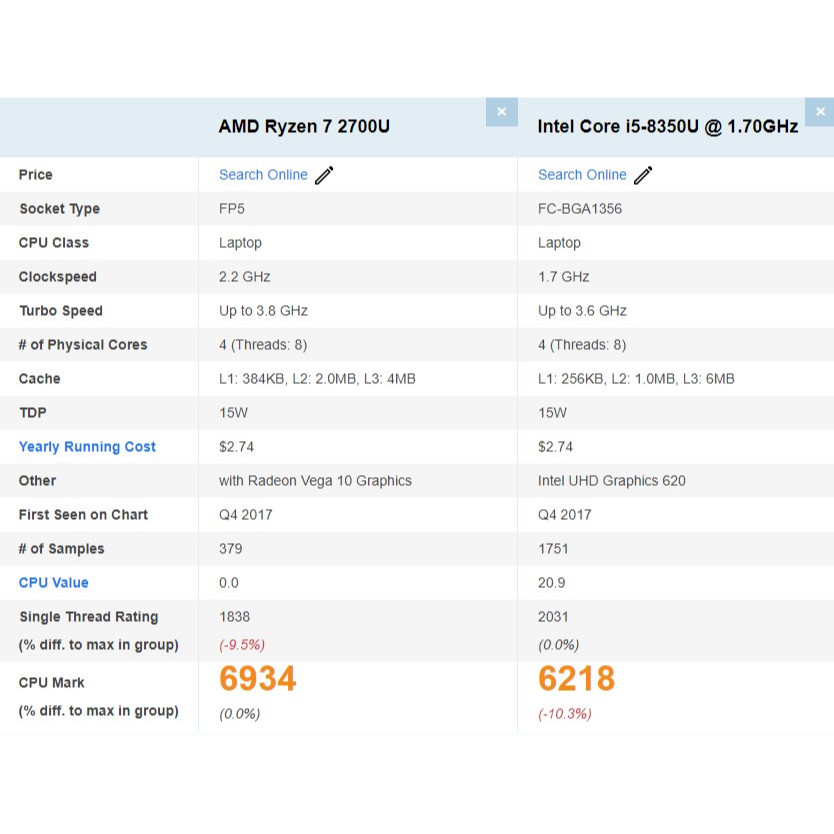Select the 6218 CPU Mark score
Viewport: 834px width, 834px height.
[x=576, y=680]
